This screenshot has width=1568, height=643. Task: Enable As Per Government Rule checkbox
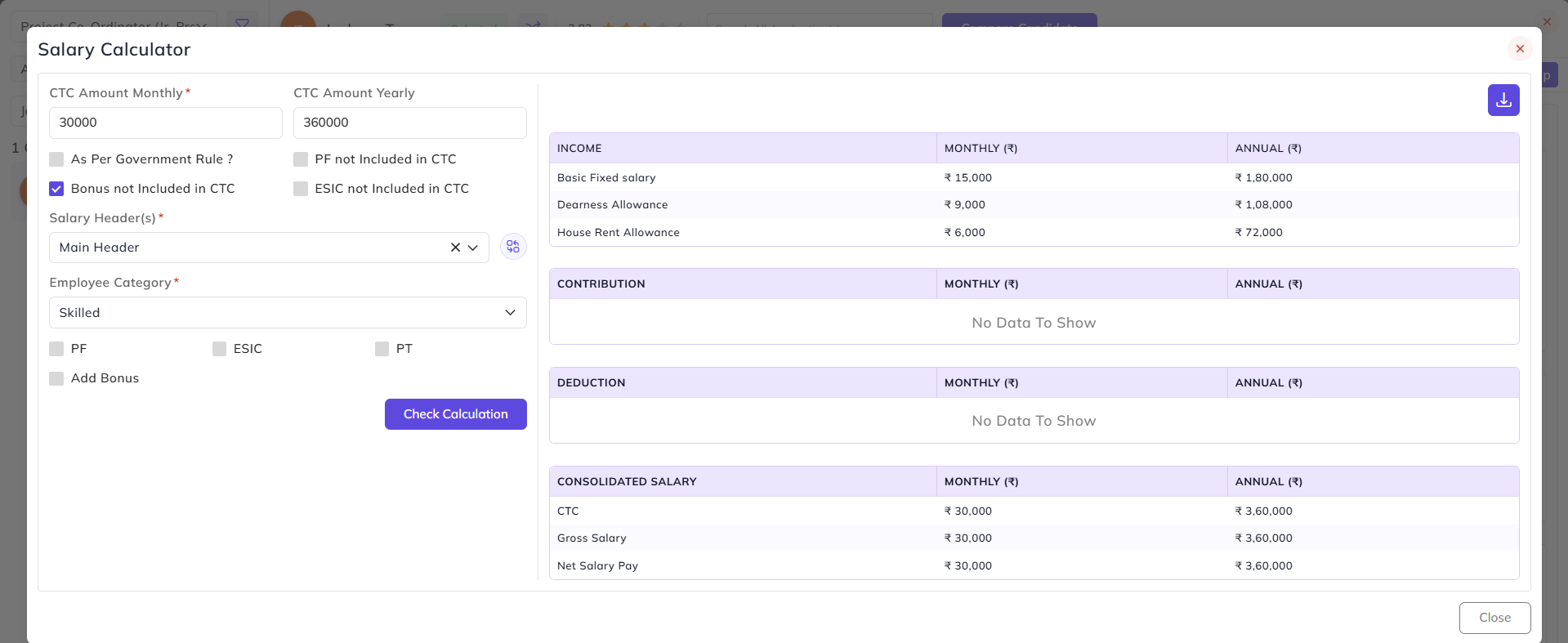pyautogui.click(x=56, y=159)
